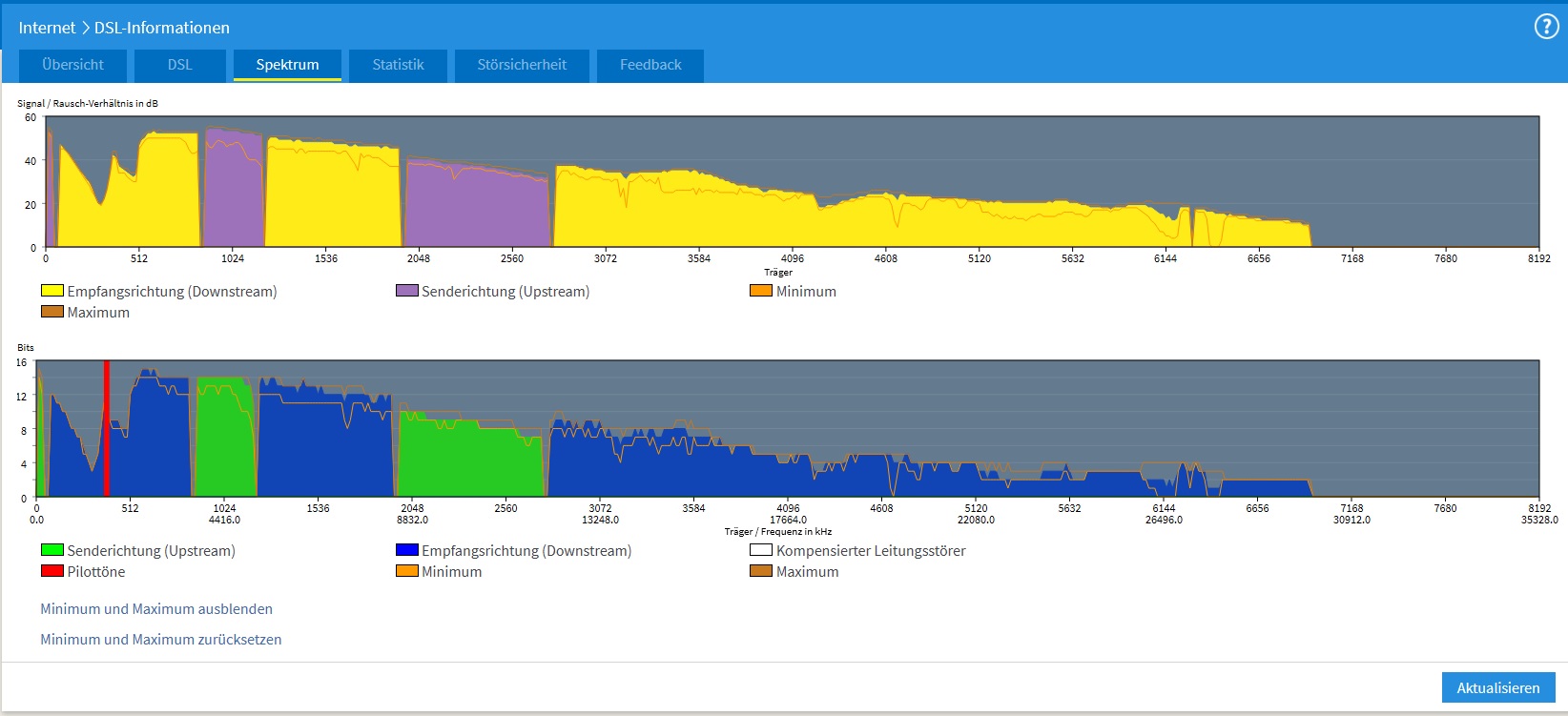Screen dimensions: 1568x716
Task: Go to the Statistik tab
Action: click(398, 65)
